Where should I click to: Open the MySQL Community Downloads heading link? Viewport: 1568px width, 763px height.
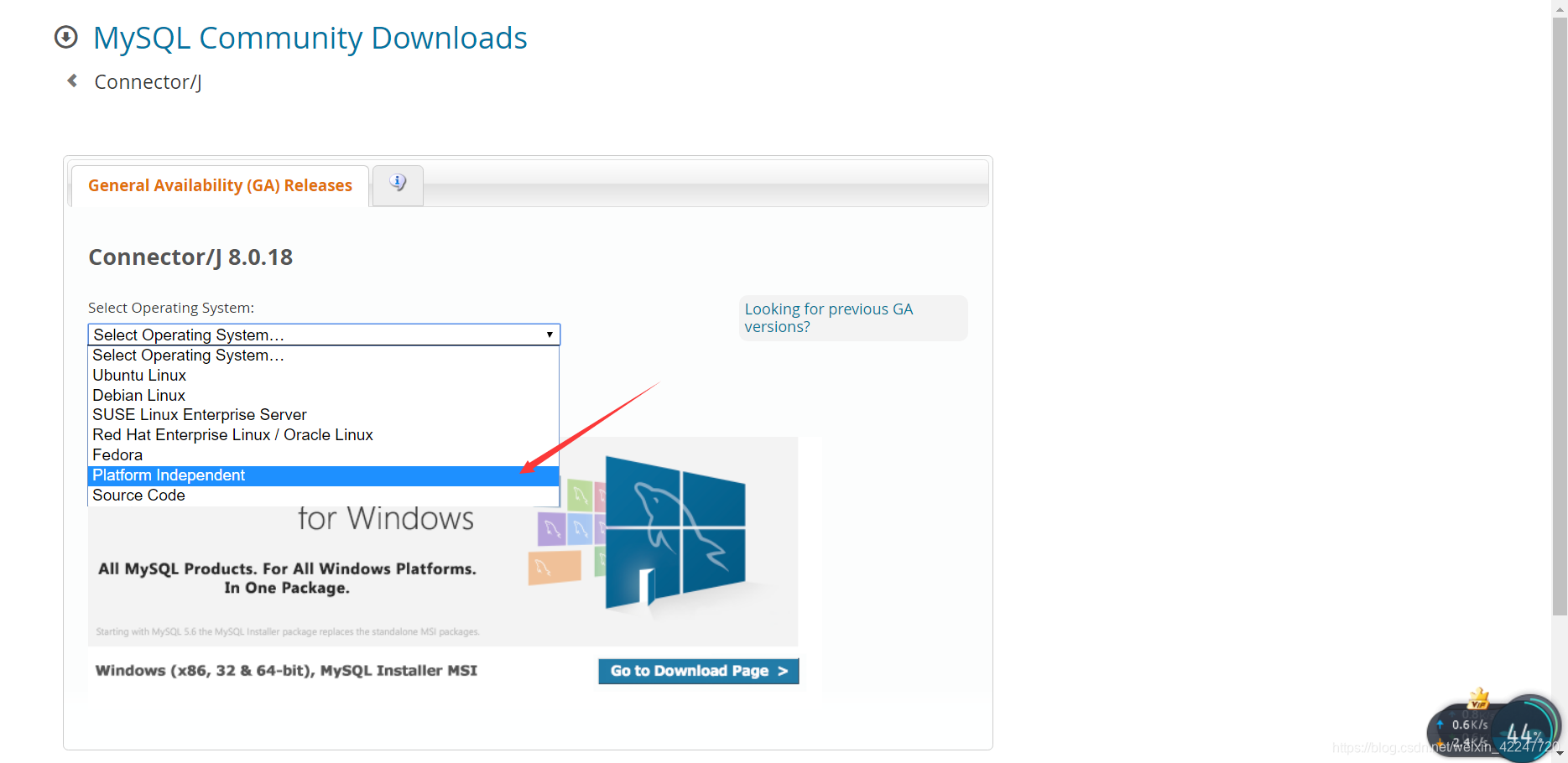(x=310, y=38)
